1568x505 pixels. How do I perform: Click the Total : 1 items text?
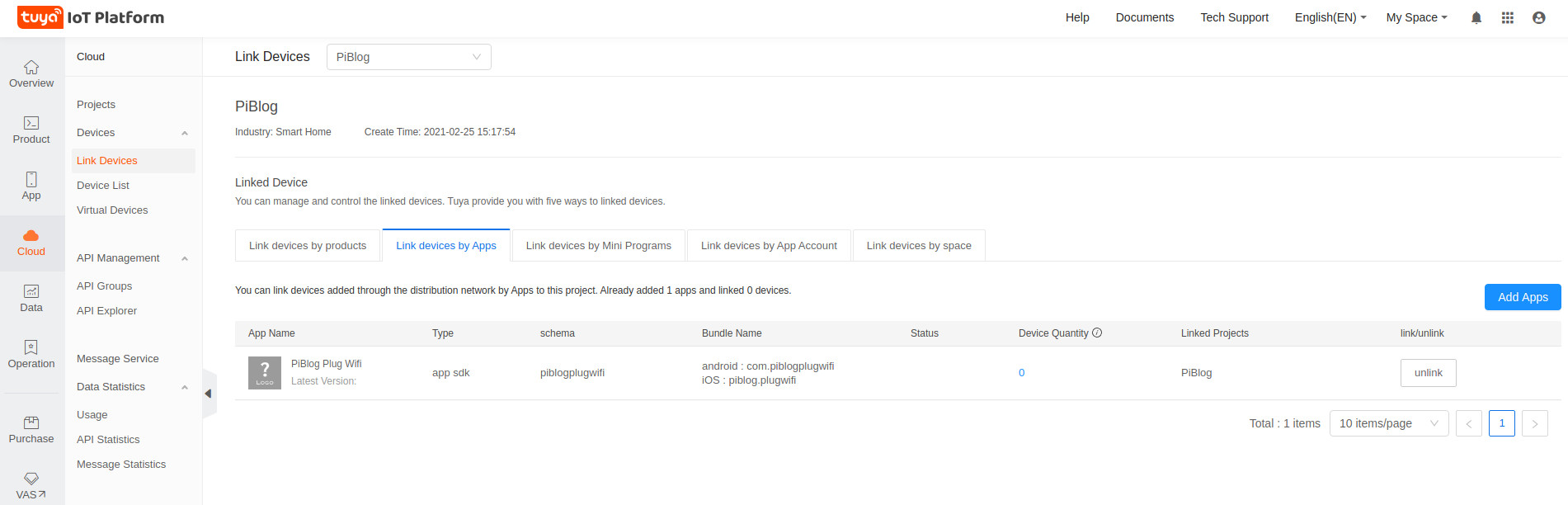[x=1285, y=423]
